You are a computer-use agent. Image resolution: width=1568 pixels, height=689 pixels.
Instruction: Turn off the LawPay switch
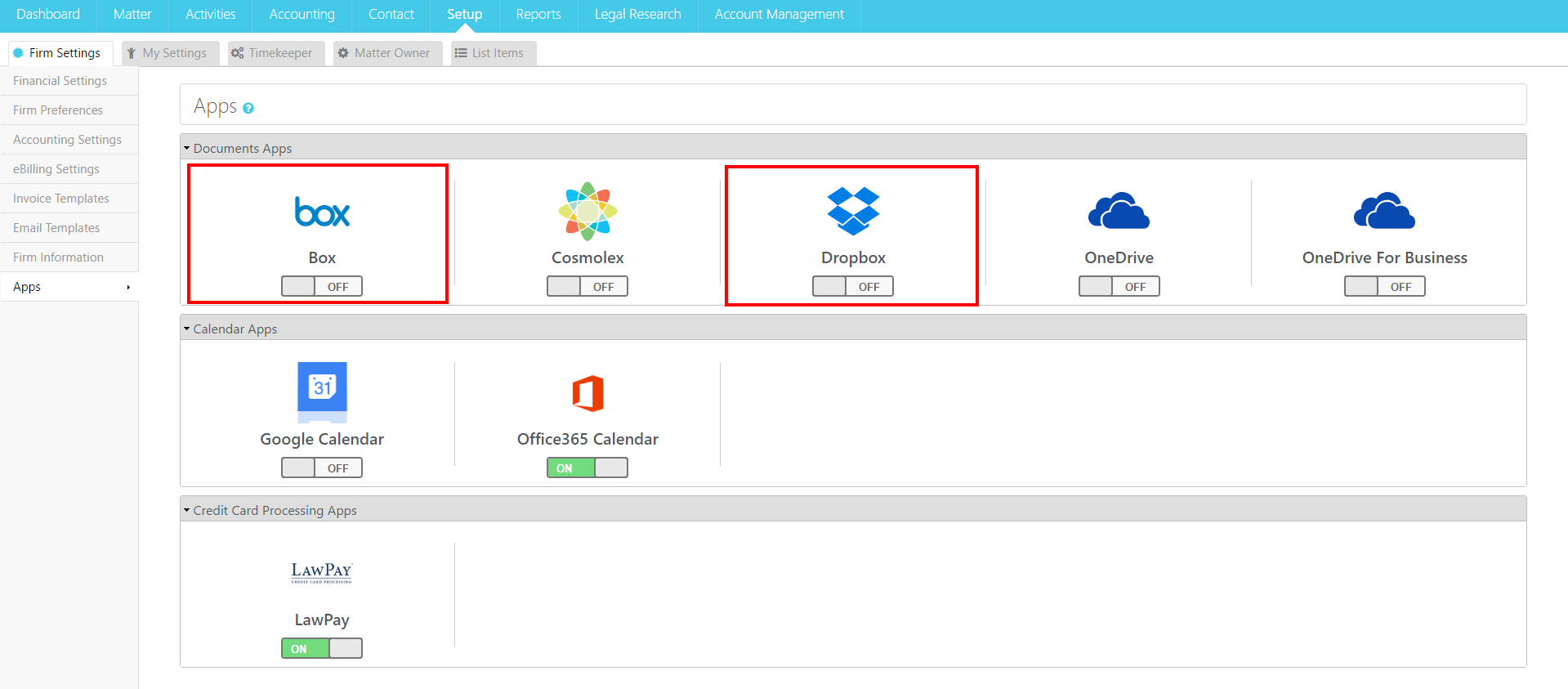point(322,648)
